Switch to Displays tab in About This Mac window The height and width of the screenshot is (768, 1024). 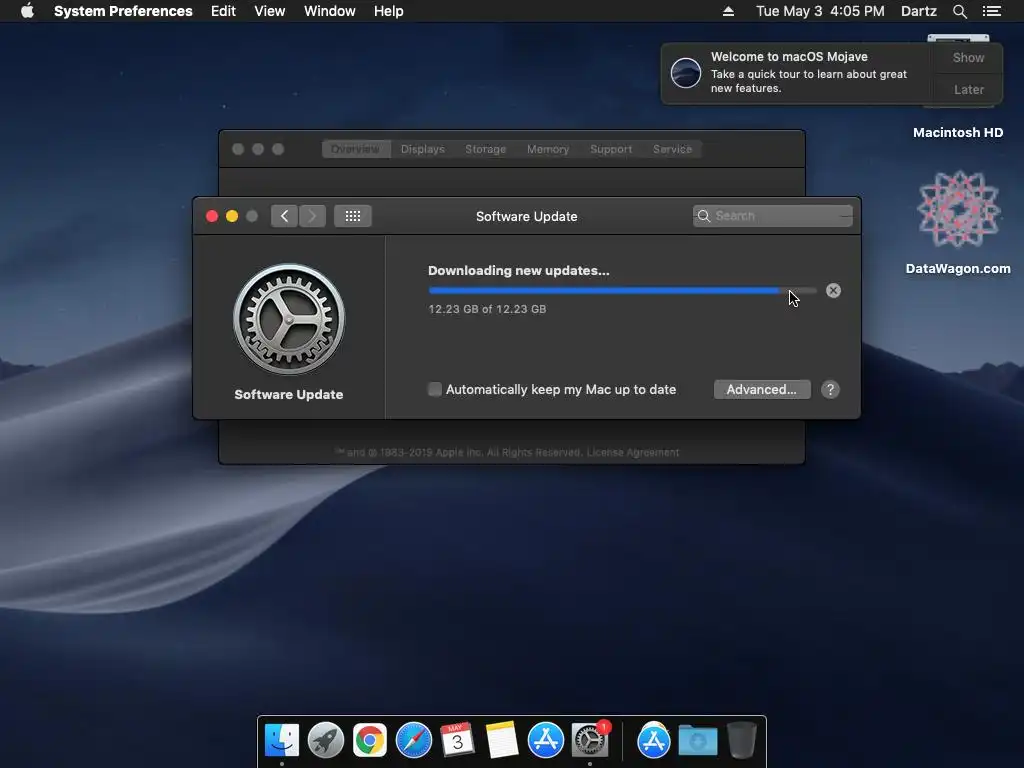coord(423,149)
